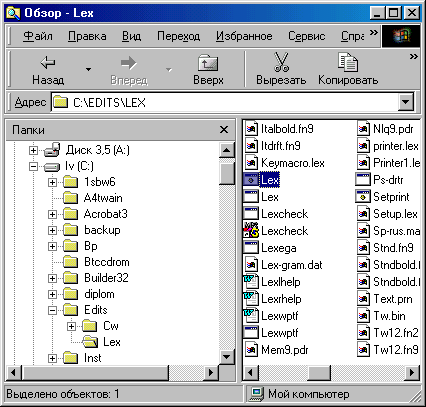Screen dimensions: 426x407
Task: Open the Файл menu
Action: point(38,36)
